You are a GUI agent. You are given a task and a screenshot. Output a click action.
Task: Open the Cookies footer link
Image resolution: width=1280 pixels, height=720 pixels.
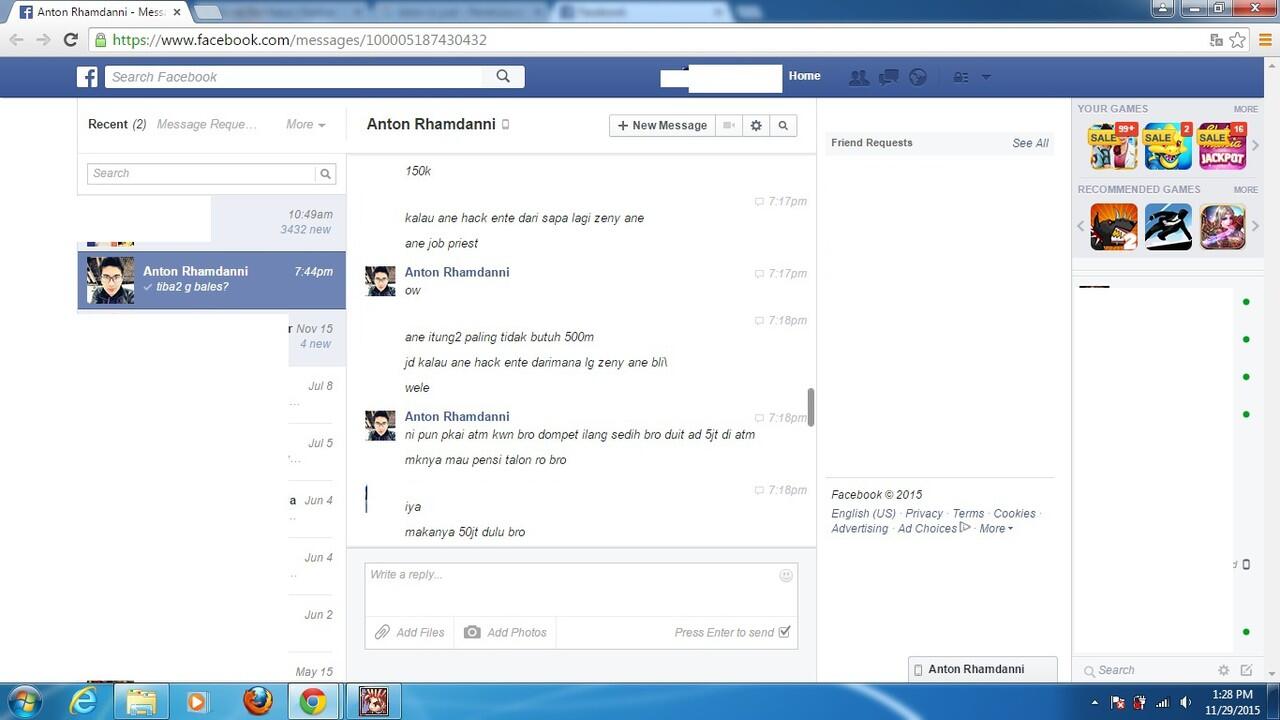(x=1014, y=513)
